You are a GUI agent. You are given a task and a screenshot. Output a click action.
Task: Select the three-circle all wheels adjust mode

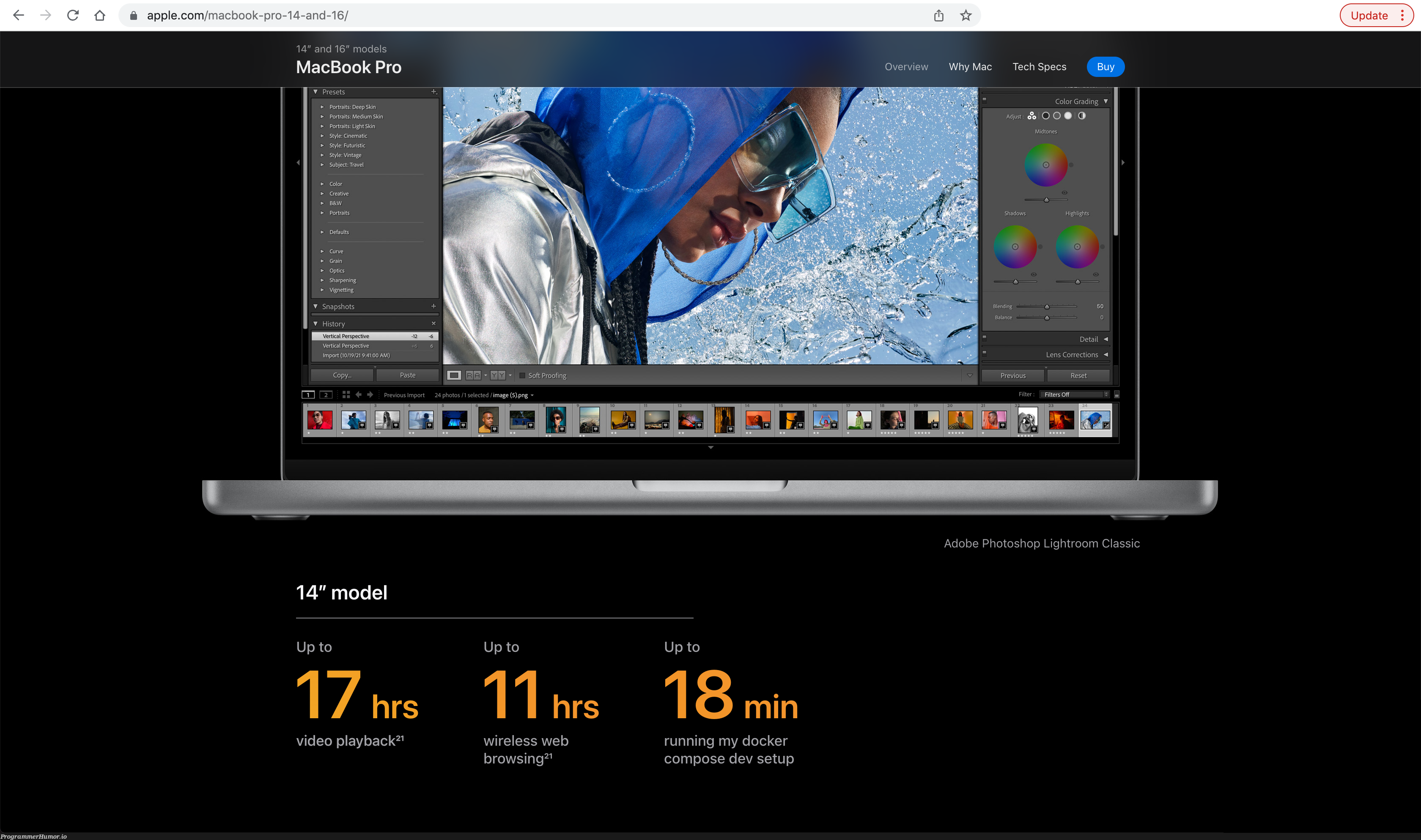[1032, 115]
